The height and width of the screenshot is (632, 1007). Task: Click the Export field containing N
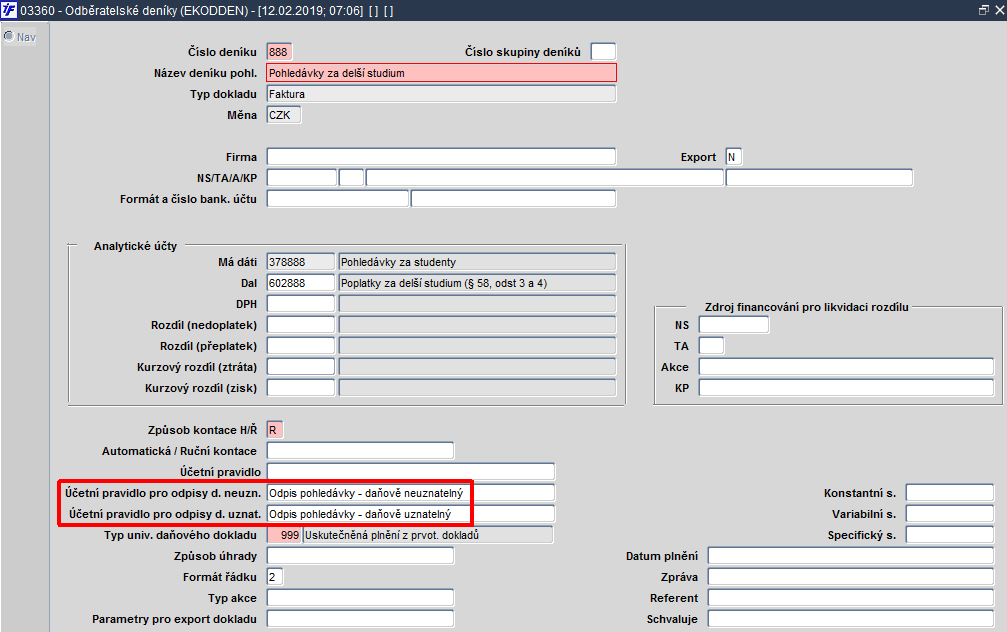point(733,157)
